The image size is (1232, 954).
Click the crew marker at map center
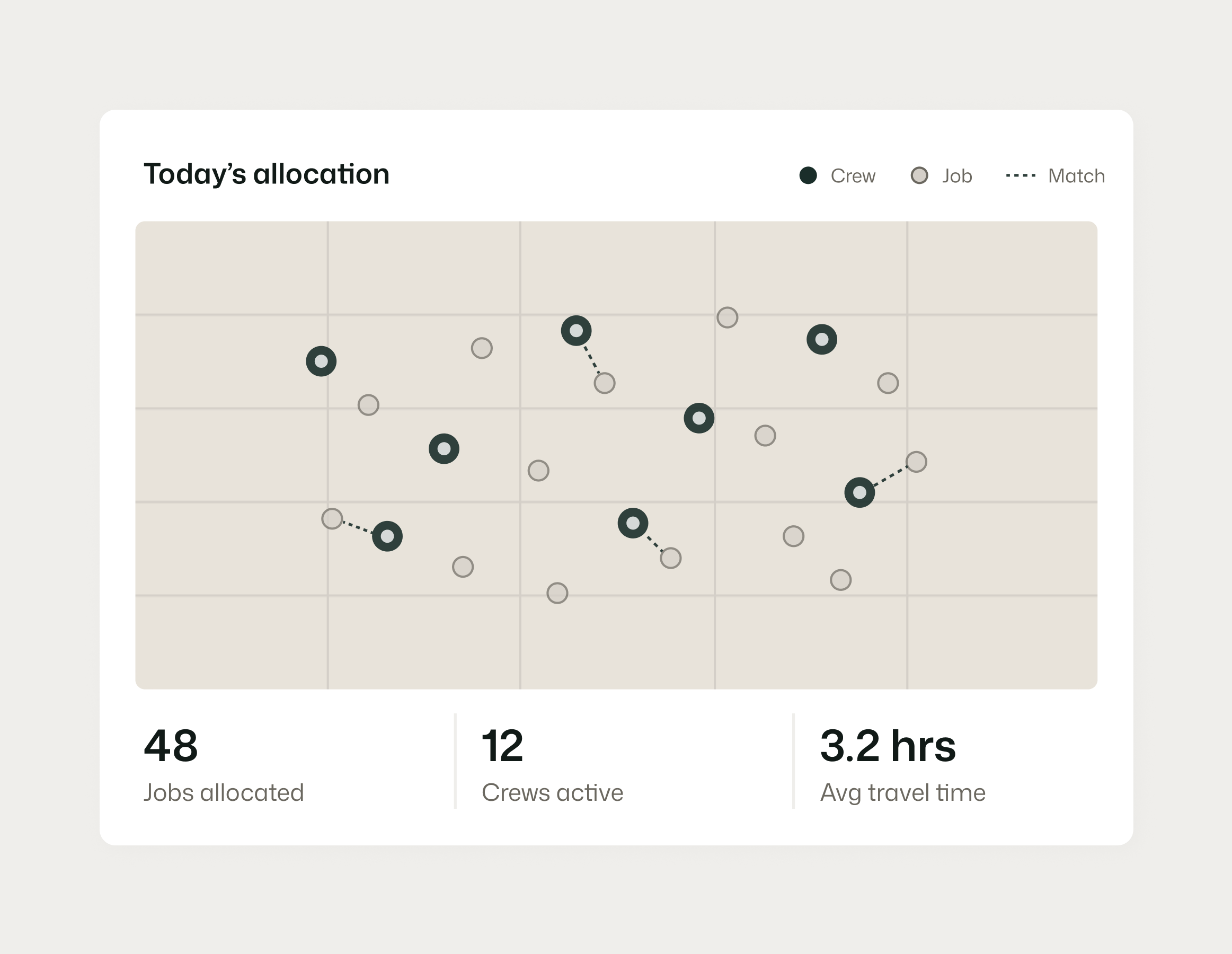[x=698, y=418]
